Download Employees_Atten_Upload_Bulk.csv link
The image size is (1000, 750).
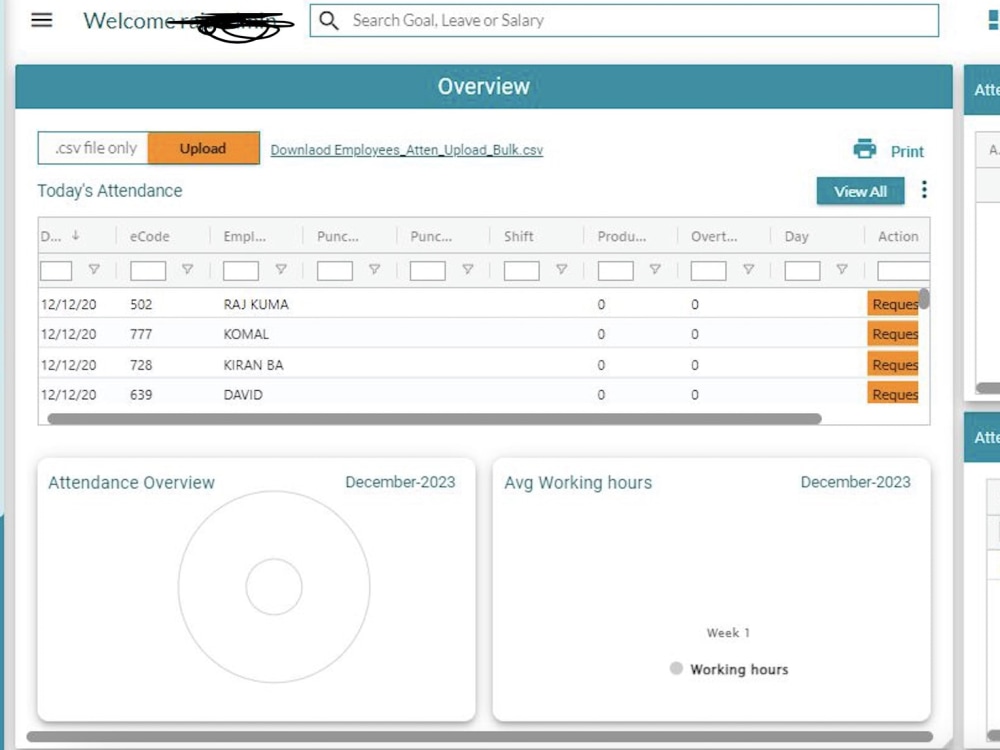407,150
